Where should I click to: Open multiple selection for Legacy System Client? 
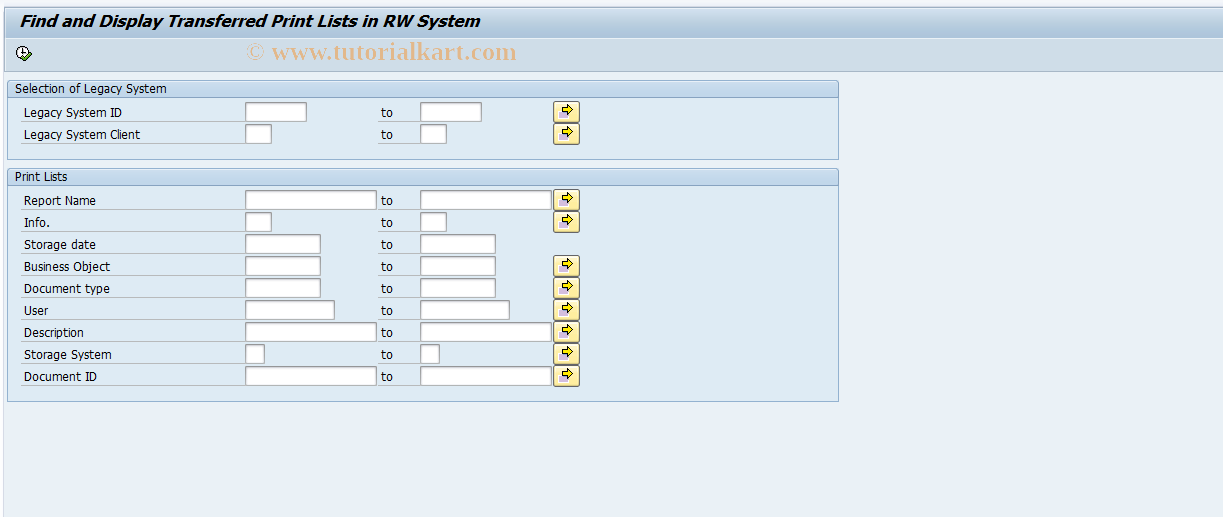tap(566, 134)
